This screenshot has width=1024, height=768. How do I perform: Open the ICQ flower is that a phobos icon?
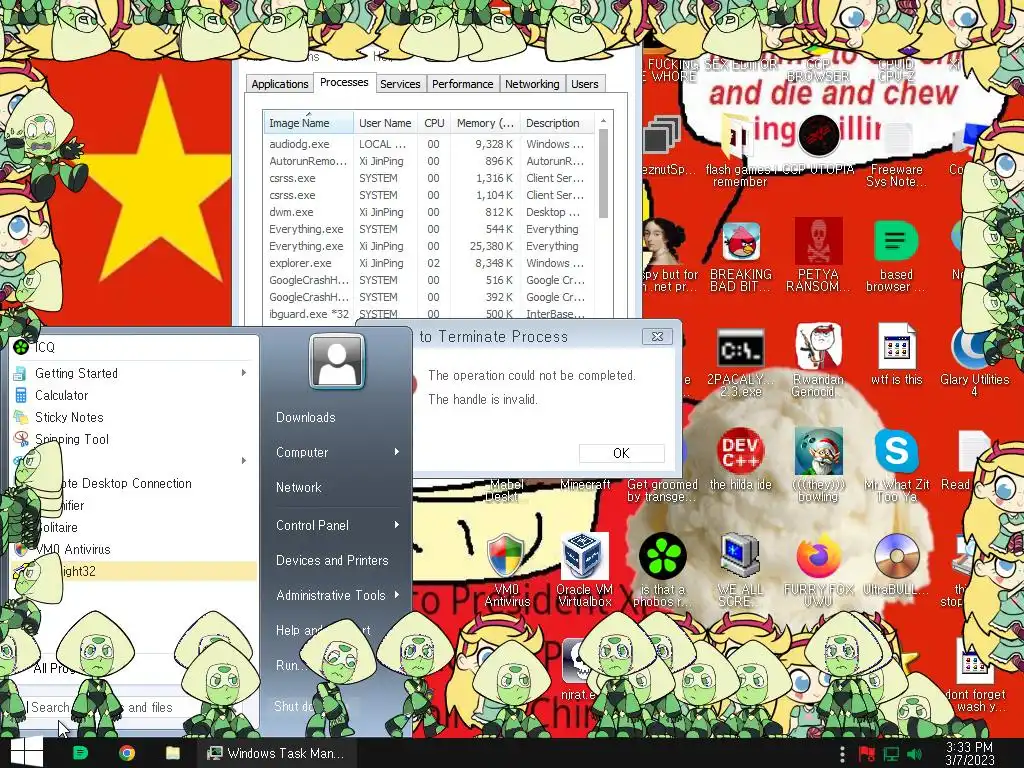[x=662, y=556]
